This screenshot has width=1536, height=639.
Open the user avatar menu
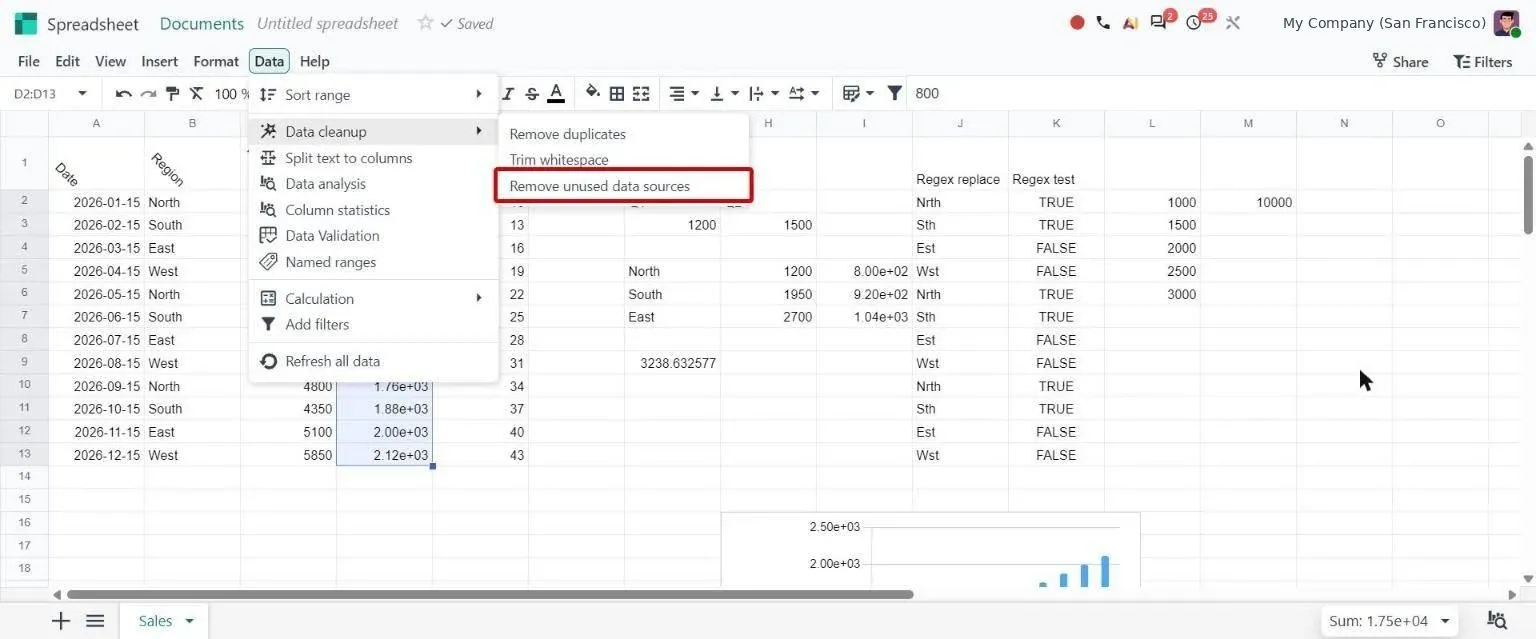click(x=1506, y=23)
